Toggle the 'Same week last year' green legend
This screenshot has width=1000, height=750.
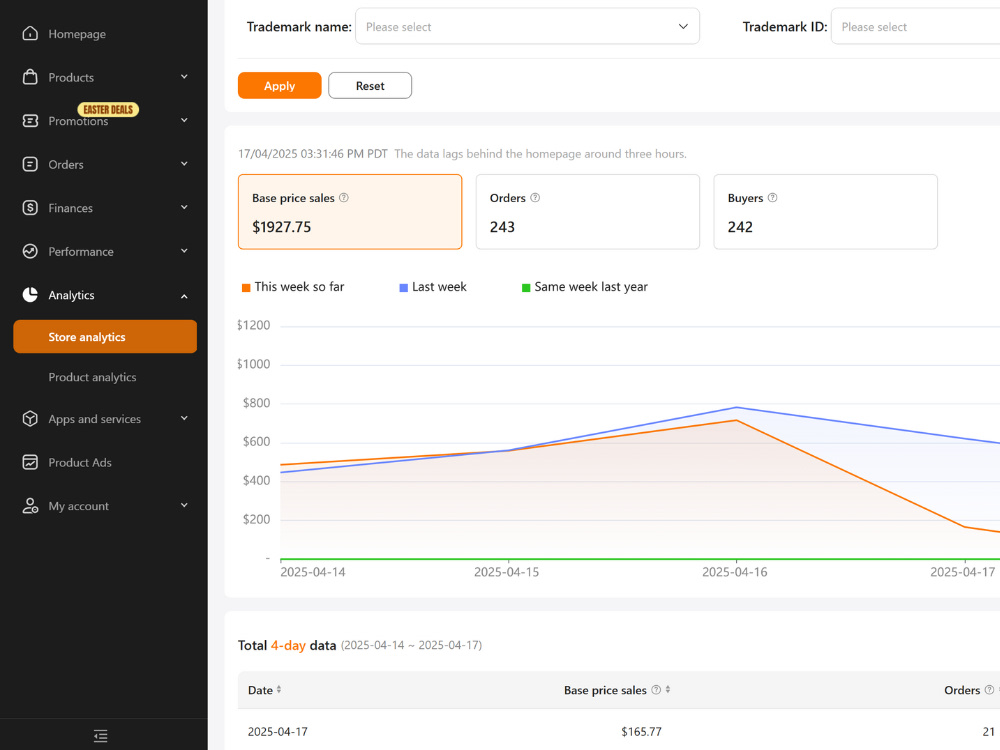point(585,287)
